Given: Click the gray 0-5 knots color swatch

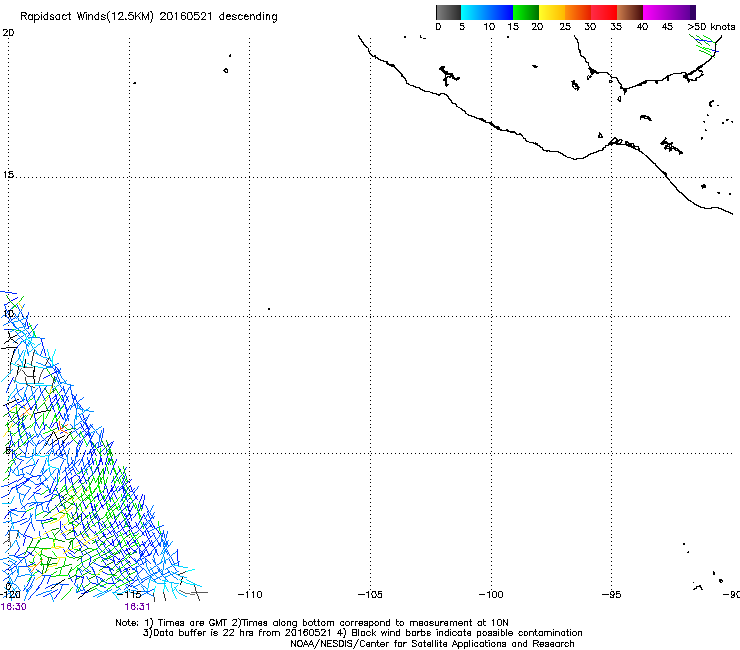Looking at the screenshot, I should click(x=448, y=12).
